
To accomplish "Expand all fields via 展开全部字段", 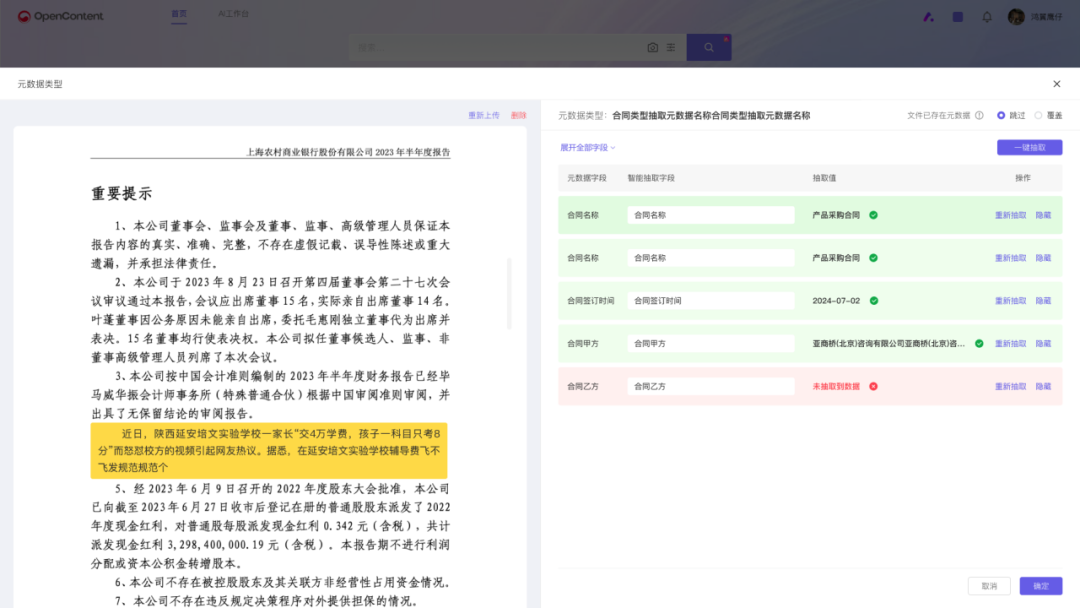I will click(588, 147).
